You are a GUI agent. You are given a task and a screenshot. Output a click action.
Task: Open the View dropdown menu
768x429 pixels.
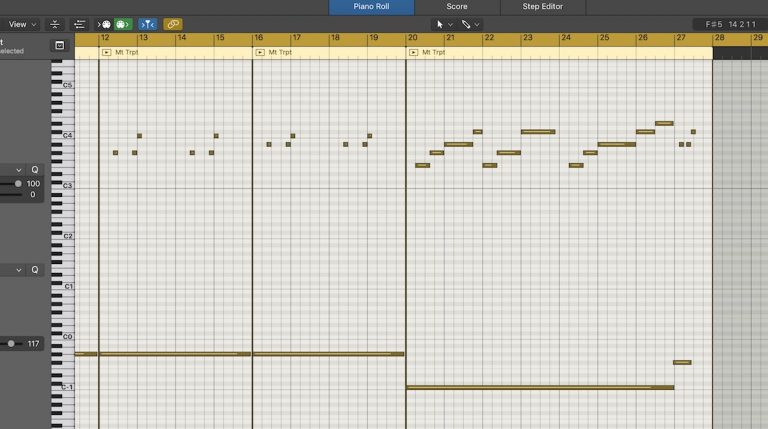[22, 24]
